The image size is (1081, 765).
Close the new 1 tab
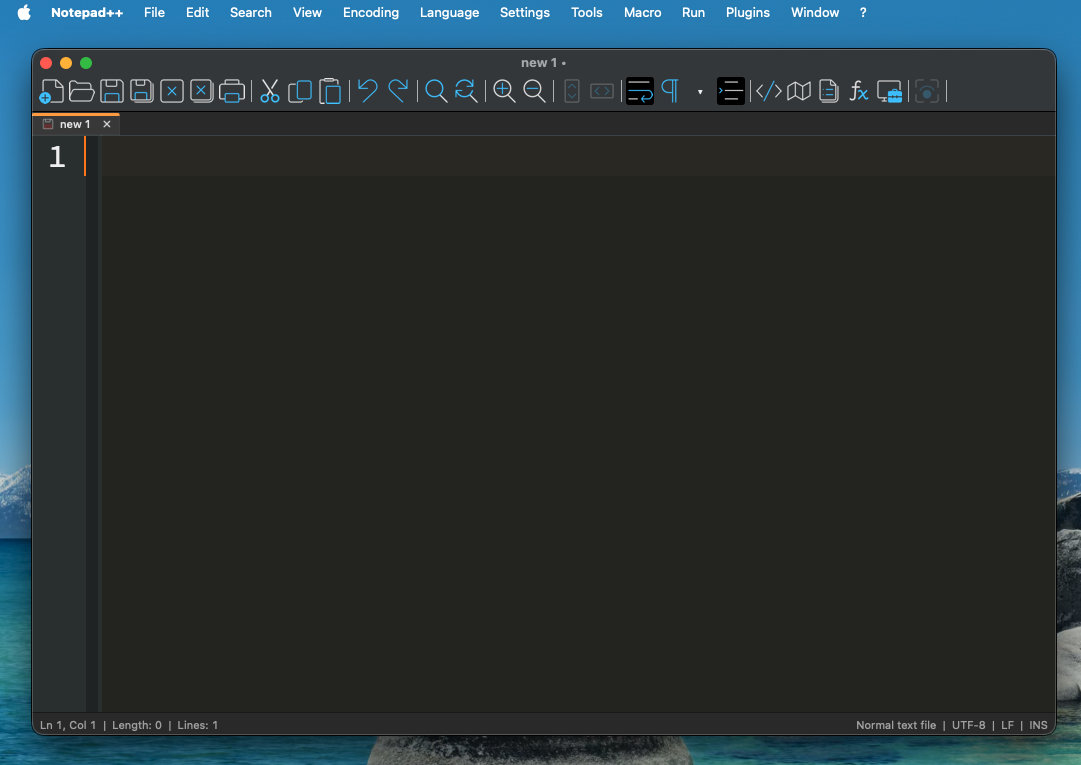pyautogui.click(x=107, y=124)
